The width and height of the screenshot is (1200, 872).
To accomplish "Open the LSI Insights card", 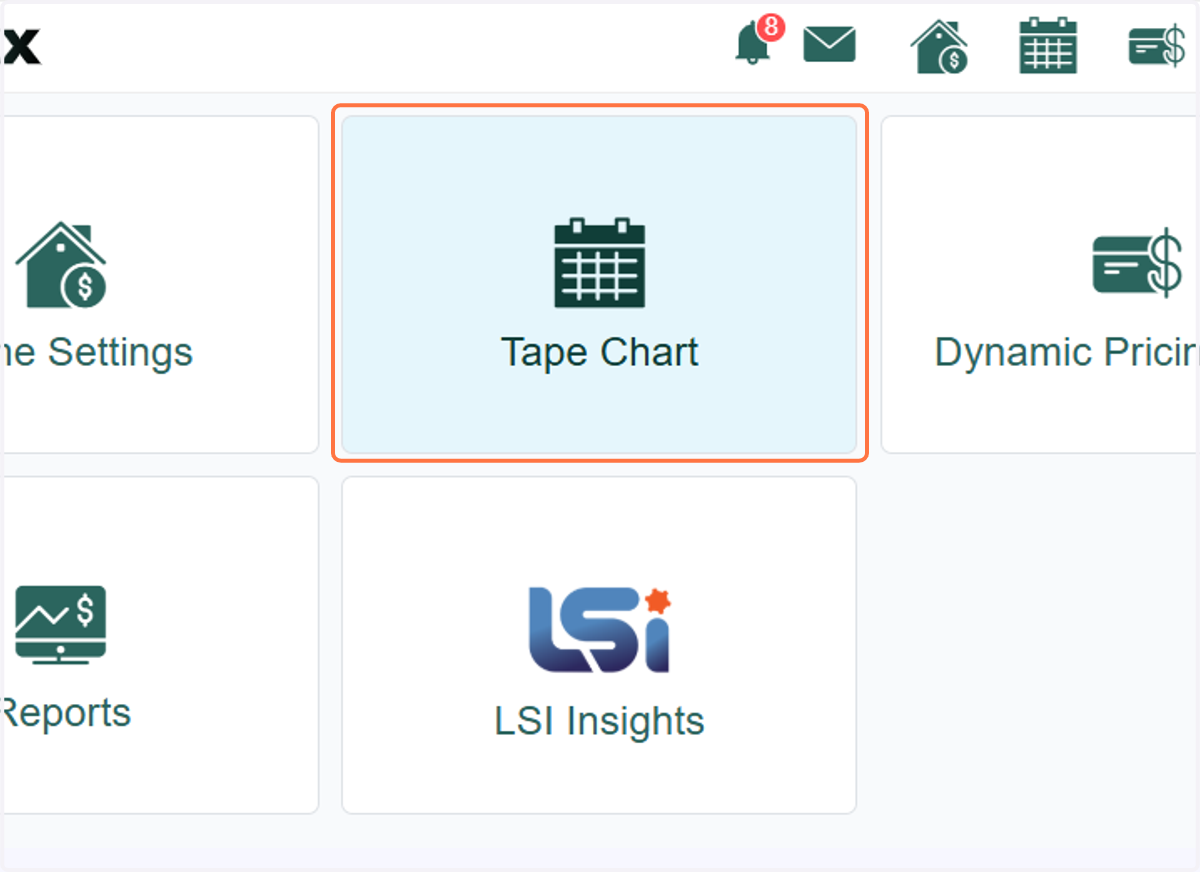I will tap(600, 645).
